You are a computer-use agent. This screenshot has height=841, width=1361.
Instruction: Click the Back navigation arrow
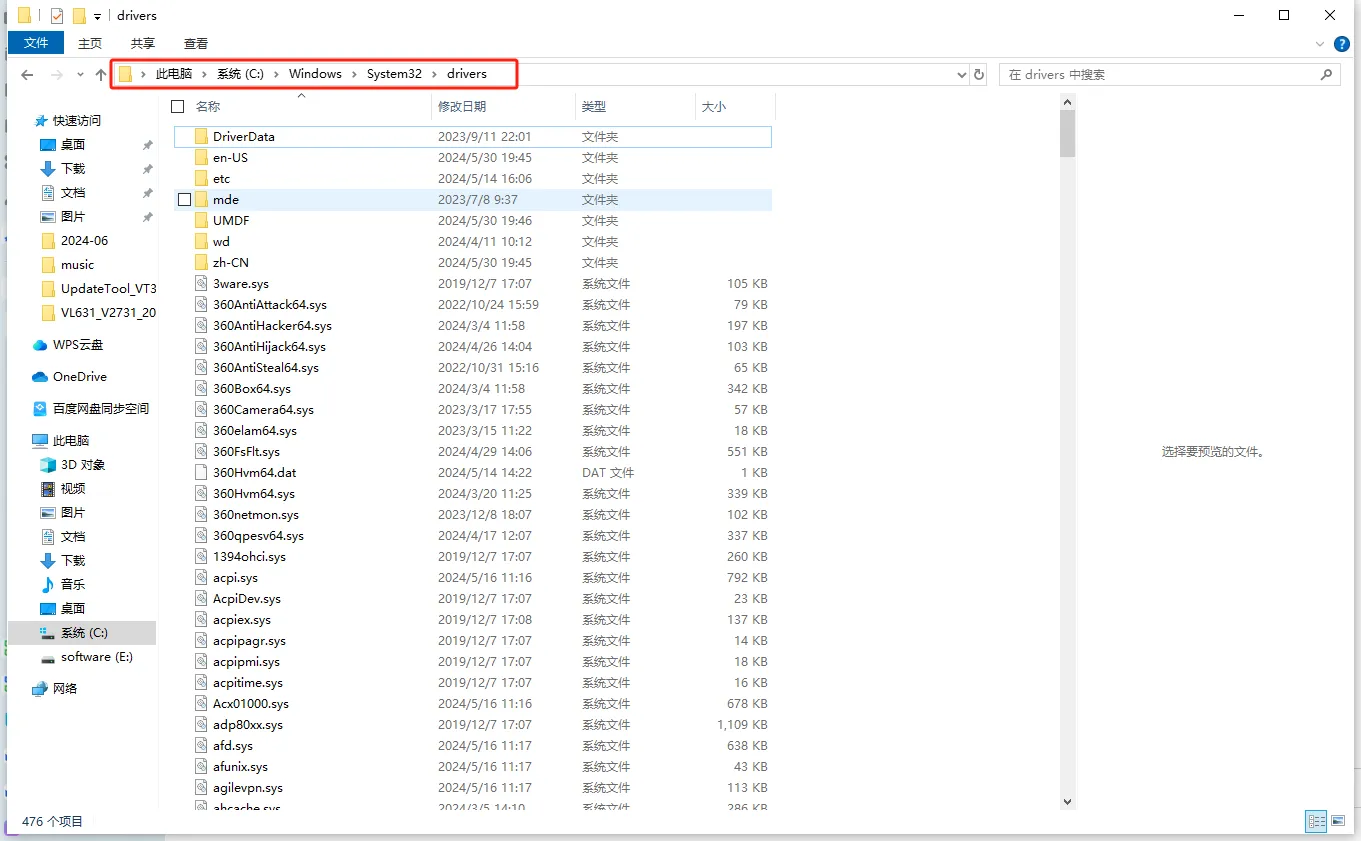pyautogui.click(x=27, y=75)
